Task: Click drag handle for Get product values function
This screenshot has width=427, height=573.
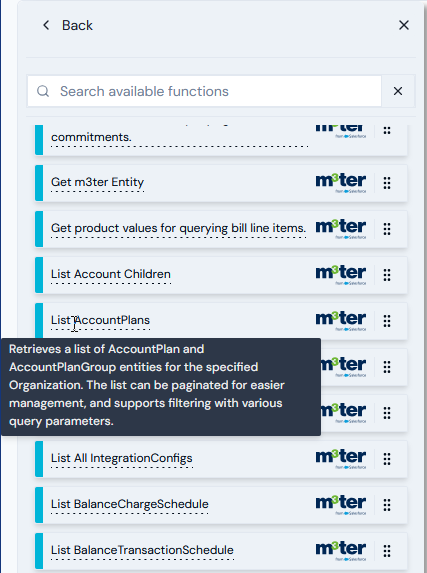Action: click(387, 229)
